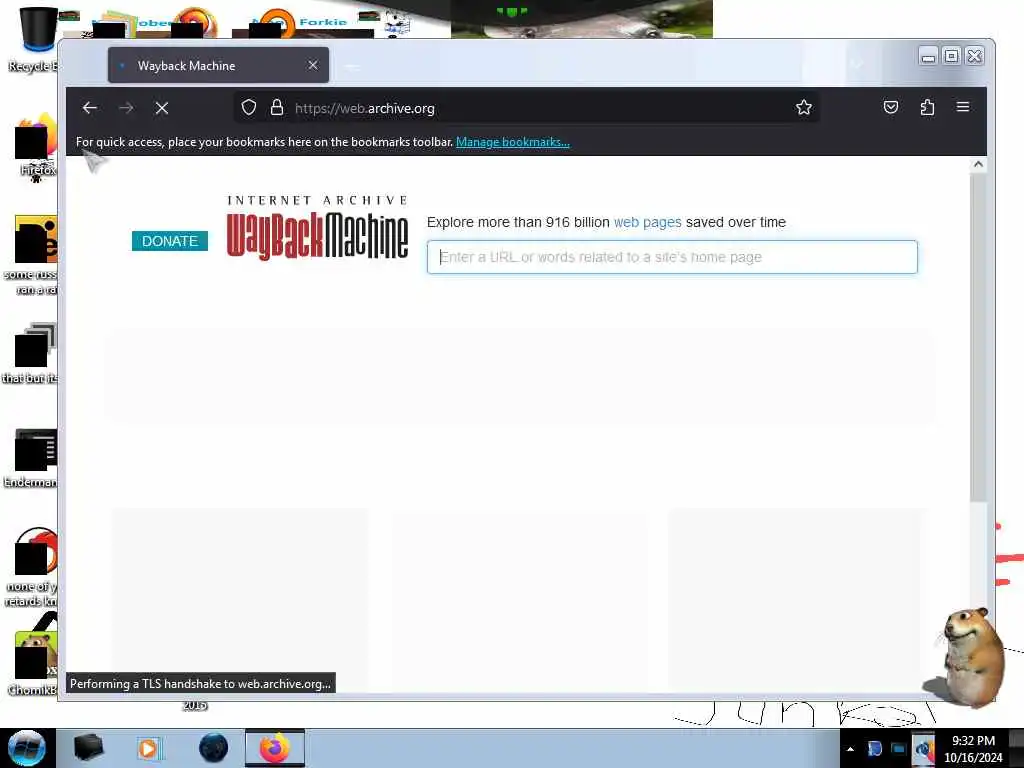The height and width of the screenshot is (768, 1024).
Task: Open the Manage bookmarks link
Action: [513, 142]
